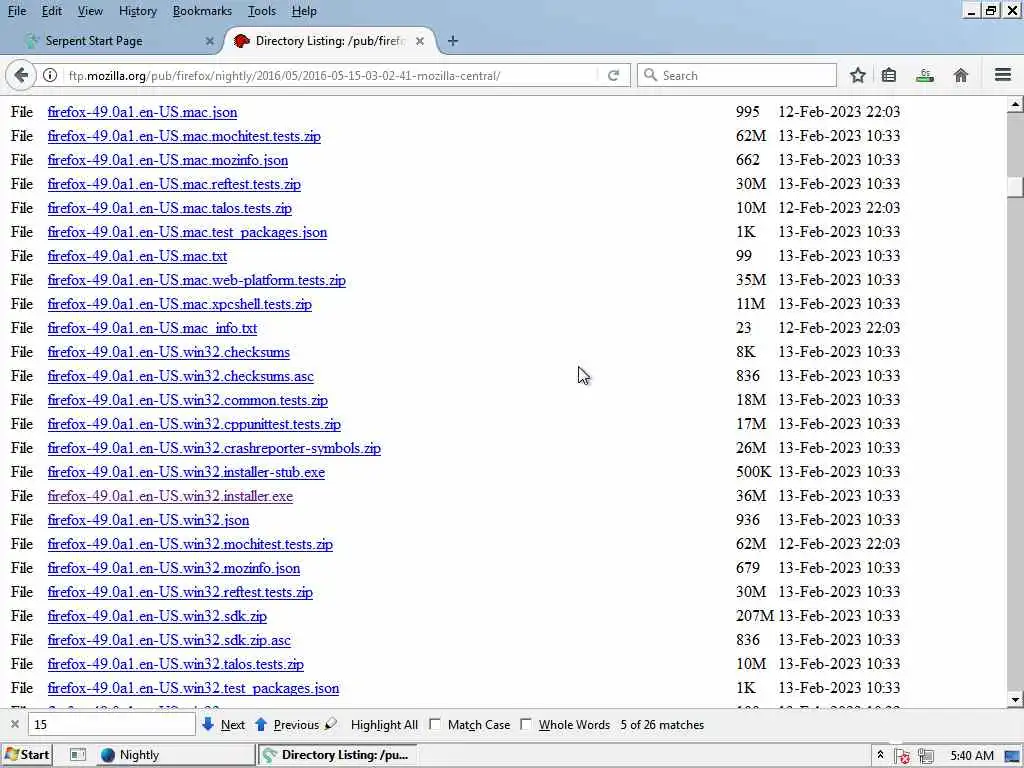This screenshot has height=768, width=1024.
Task: Open win32.installer-stub.exe link
Action: click(186, 472)
